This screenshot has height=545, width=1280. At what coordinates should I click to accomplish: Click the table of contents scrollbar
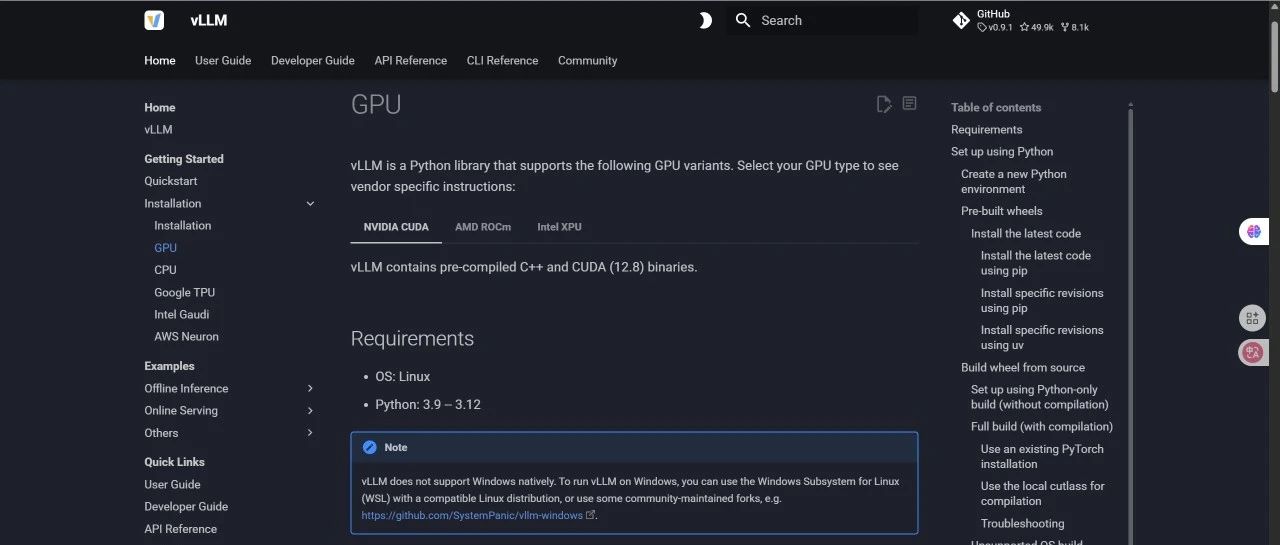coord(1131,300)
